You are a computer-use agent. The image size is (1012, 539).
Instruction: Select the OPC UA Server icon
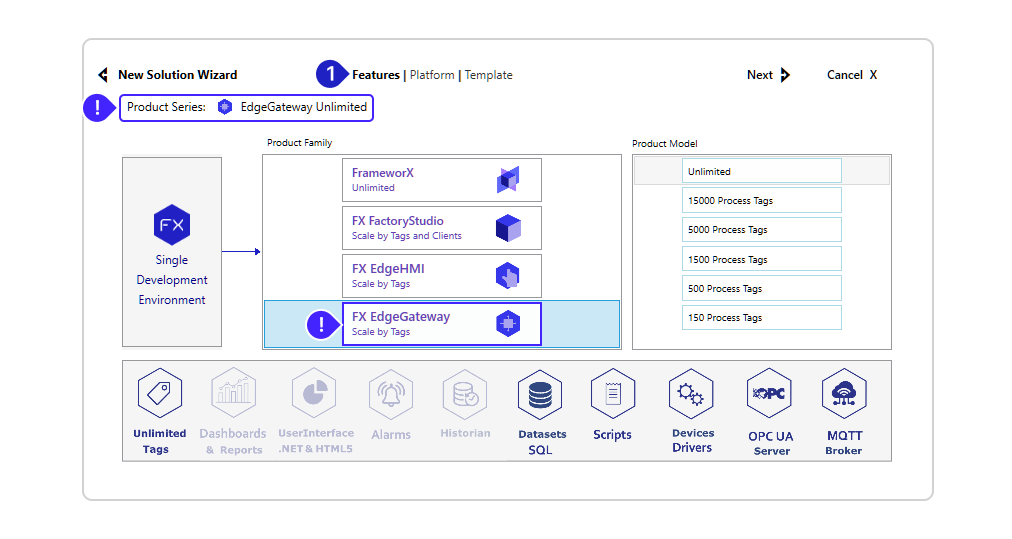(x=769, y=394)
